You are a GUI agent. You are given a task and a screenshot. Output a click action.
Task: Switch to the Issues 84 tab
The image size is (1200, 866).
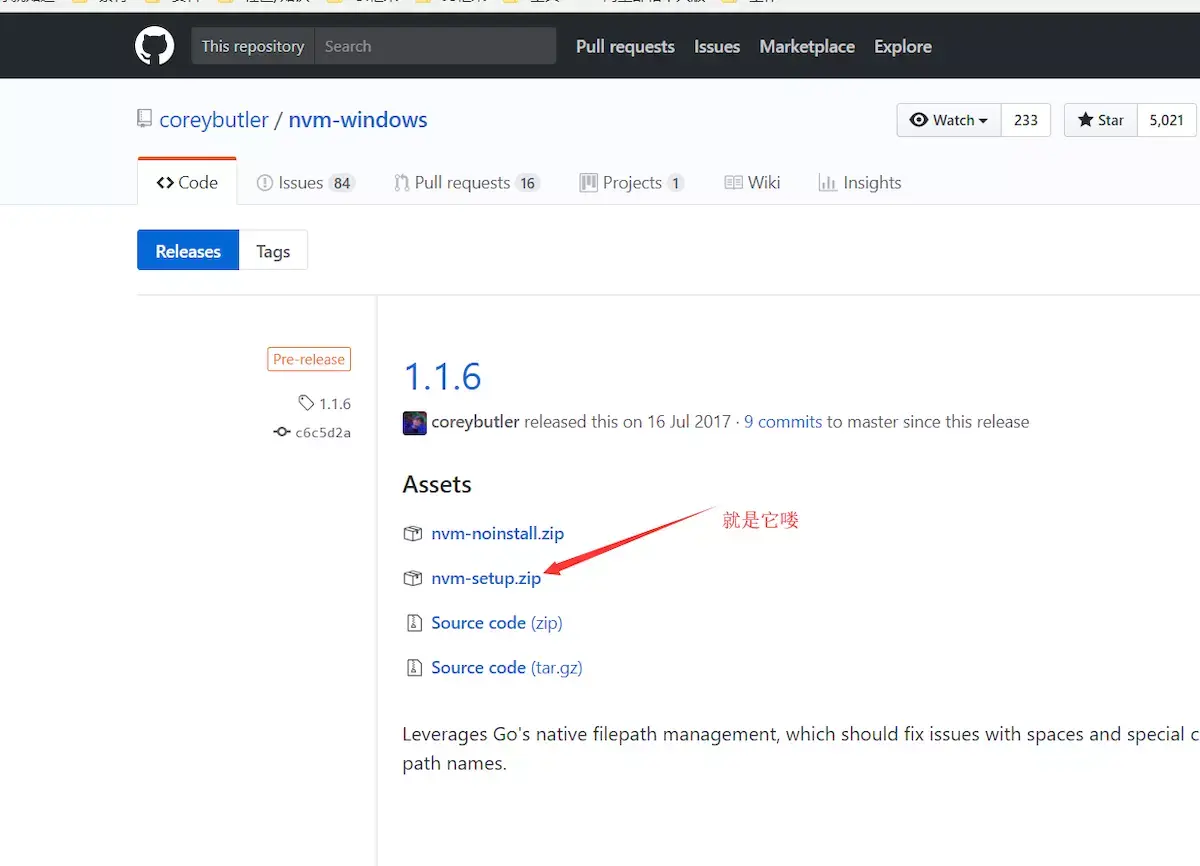[306, 182]
